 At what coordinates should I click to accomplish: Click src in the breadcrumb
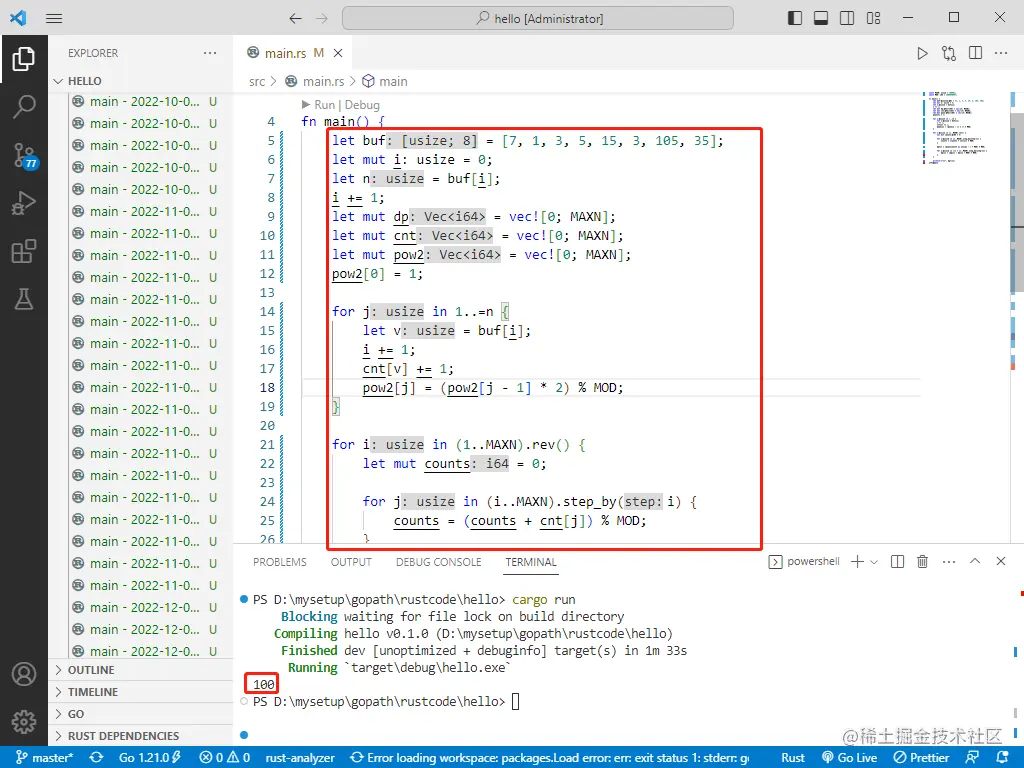point(257,82)
